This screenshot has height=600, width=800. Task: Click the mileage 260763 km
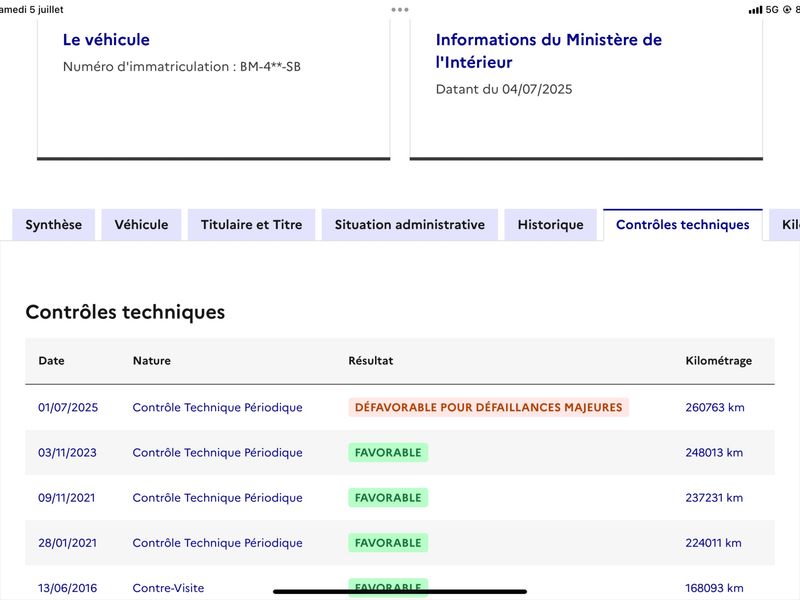(x=715, y=408)
